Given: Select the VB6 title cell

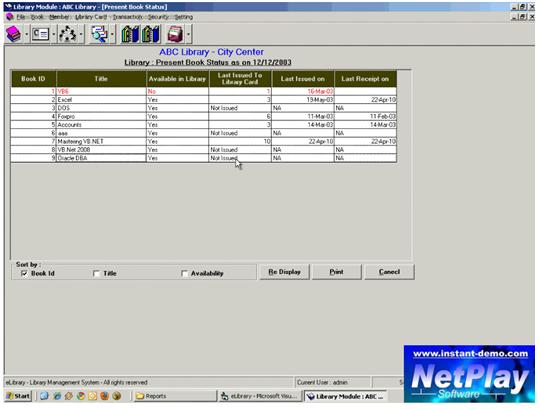Looking at the screenshot, I should click(101, 91).
